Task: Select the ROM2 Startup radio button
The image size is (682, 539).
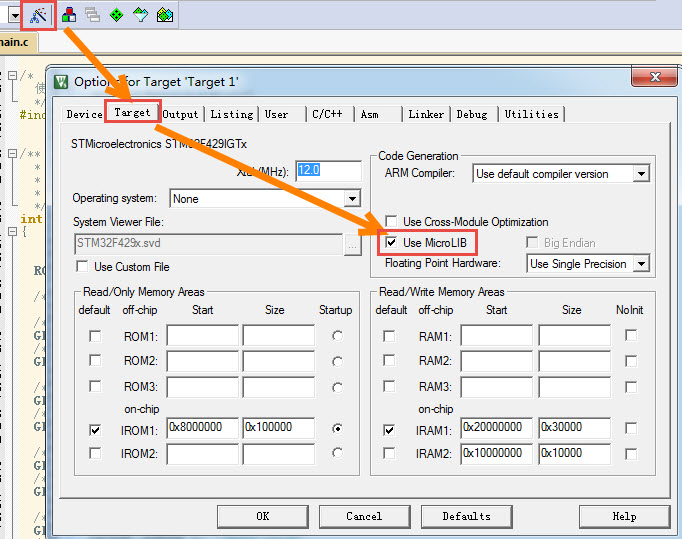Action: [x=337, y=362]
